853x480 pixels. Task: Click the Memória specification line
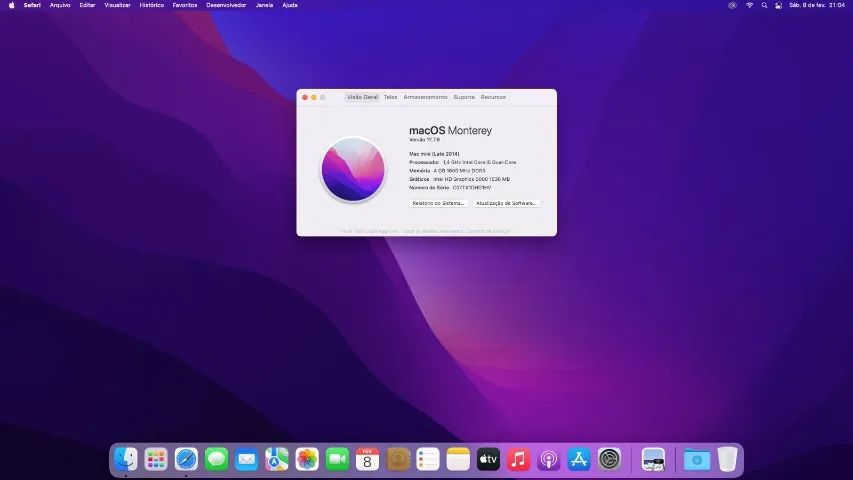click(447, 170)
